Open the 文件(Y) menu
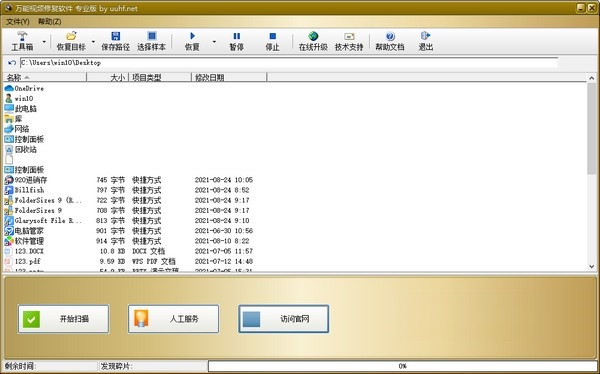The height and width of the screenshot is (374, 600). point(18,21)
